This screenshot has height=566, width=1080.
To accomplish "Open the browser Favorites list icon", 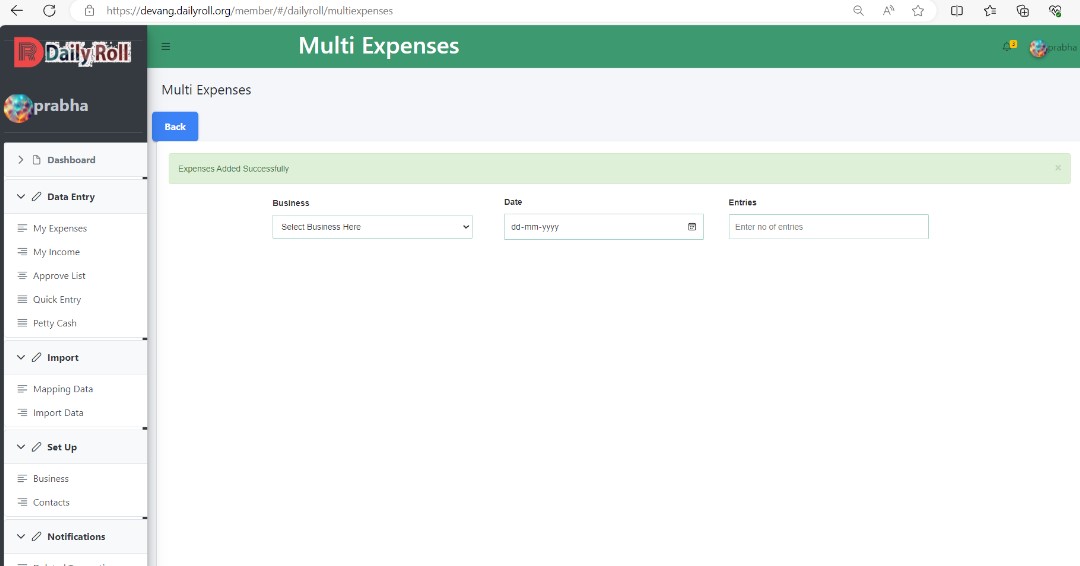I will tap(990, 10).
